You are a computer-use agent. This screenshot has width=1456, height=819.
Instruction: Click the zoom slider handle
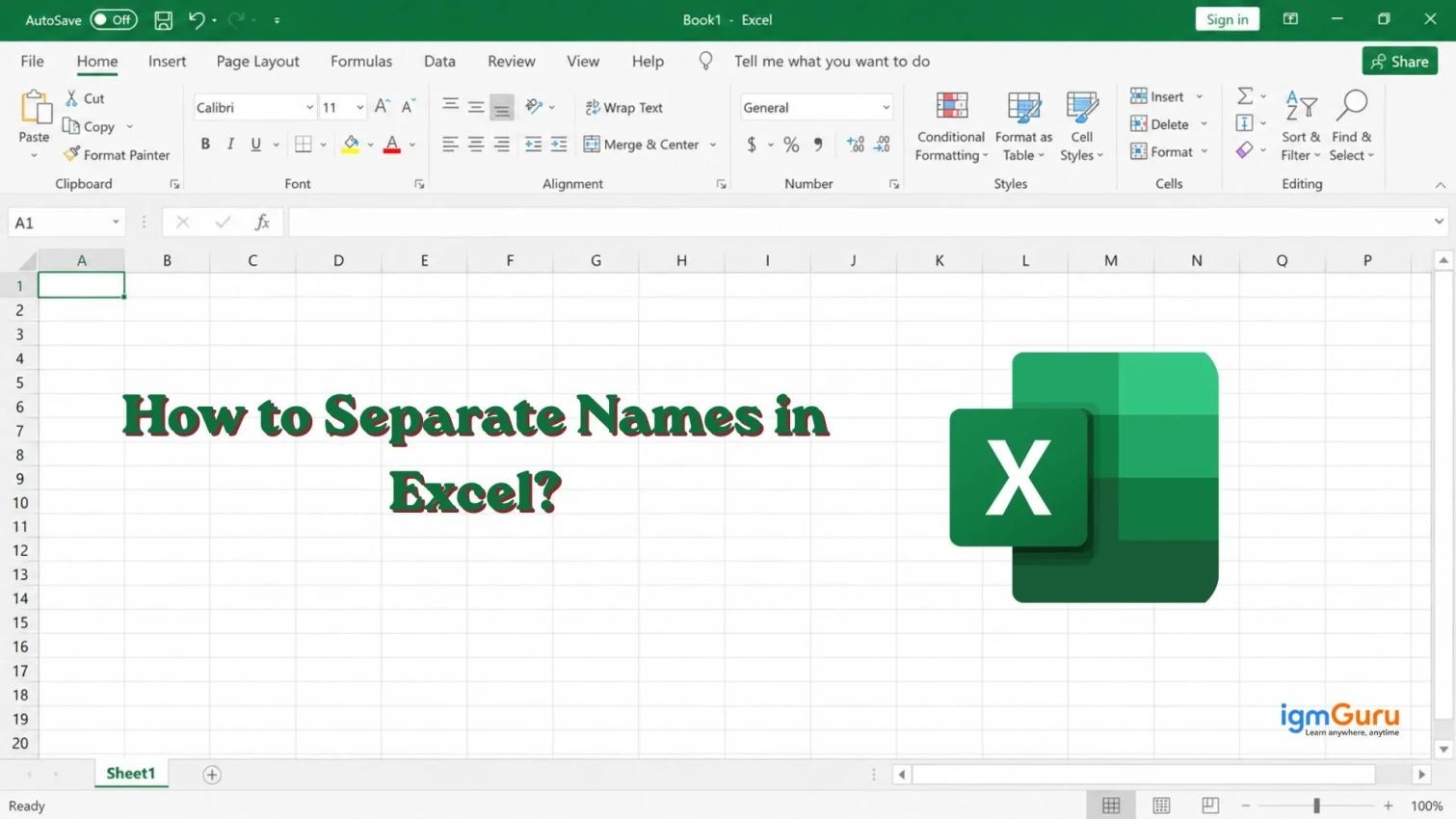point(1316,806)
